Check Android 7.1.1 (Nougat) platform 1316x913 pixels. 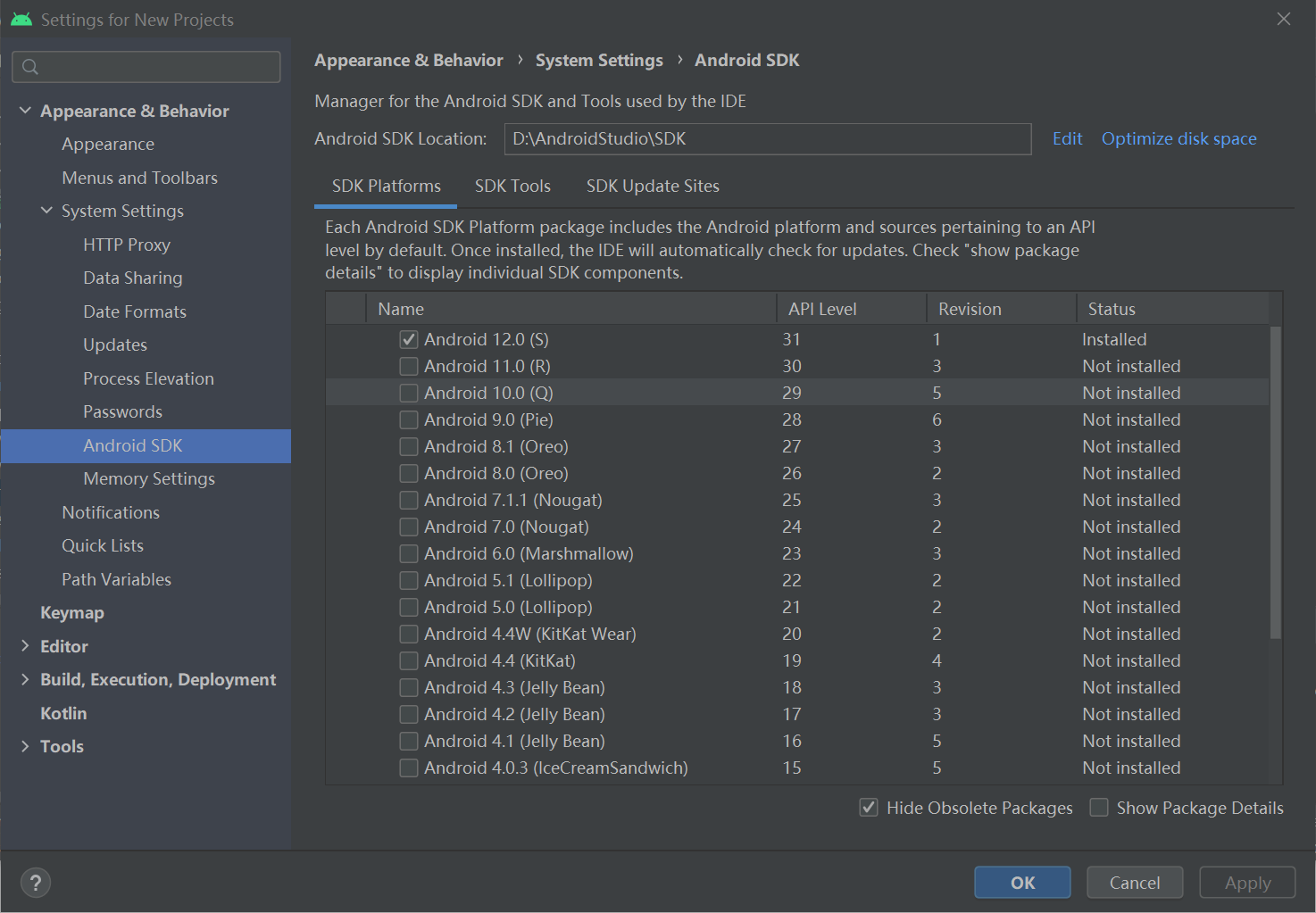pyautogui.click(x=409, y=500)
